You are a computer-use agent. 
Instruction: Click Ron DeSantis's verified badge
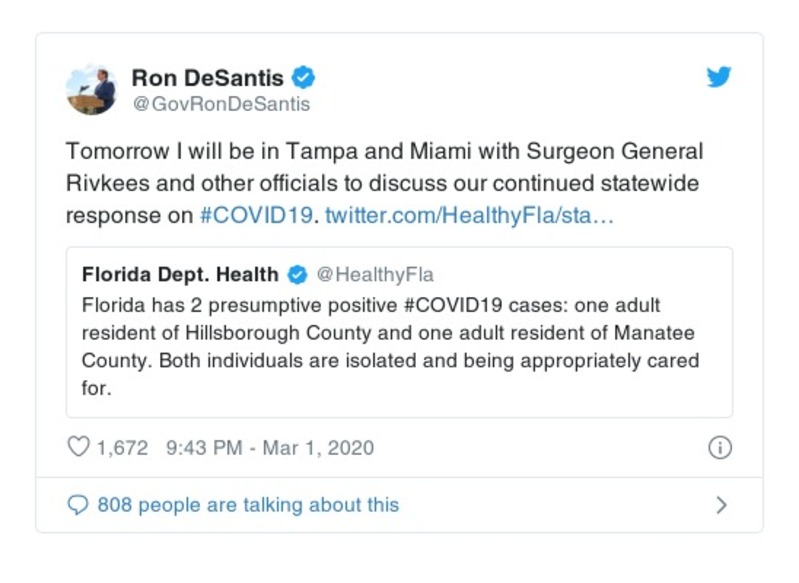point(304,78)
